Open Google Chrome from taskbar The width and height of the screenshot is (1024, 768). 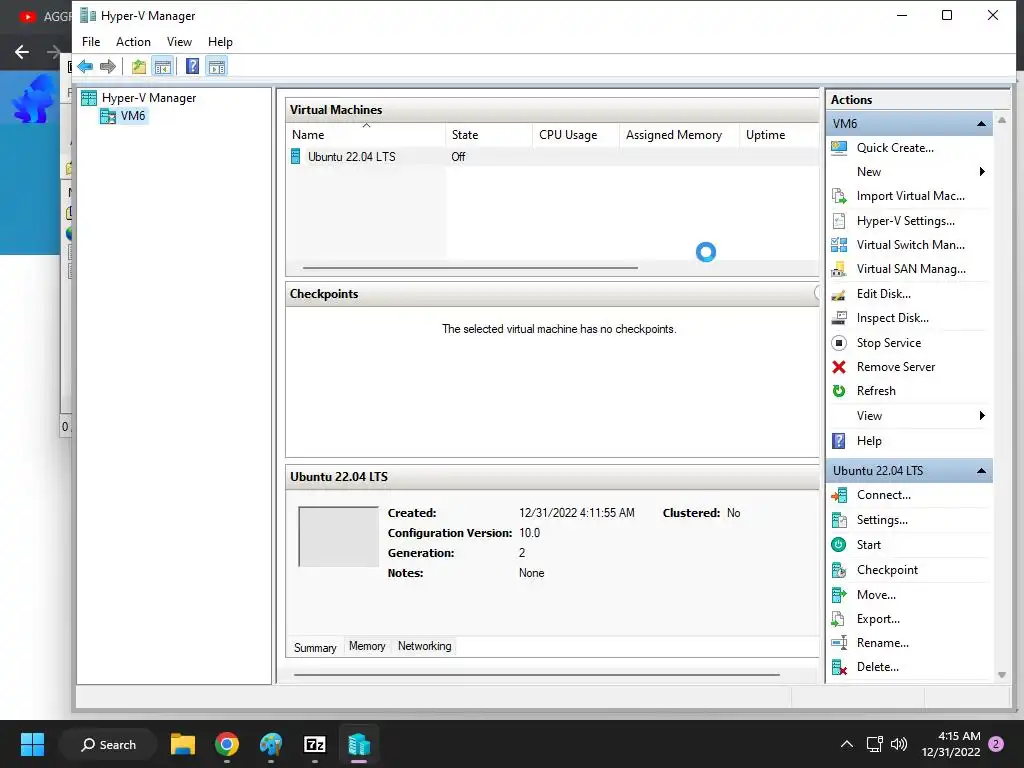click(x=227, y=744)
